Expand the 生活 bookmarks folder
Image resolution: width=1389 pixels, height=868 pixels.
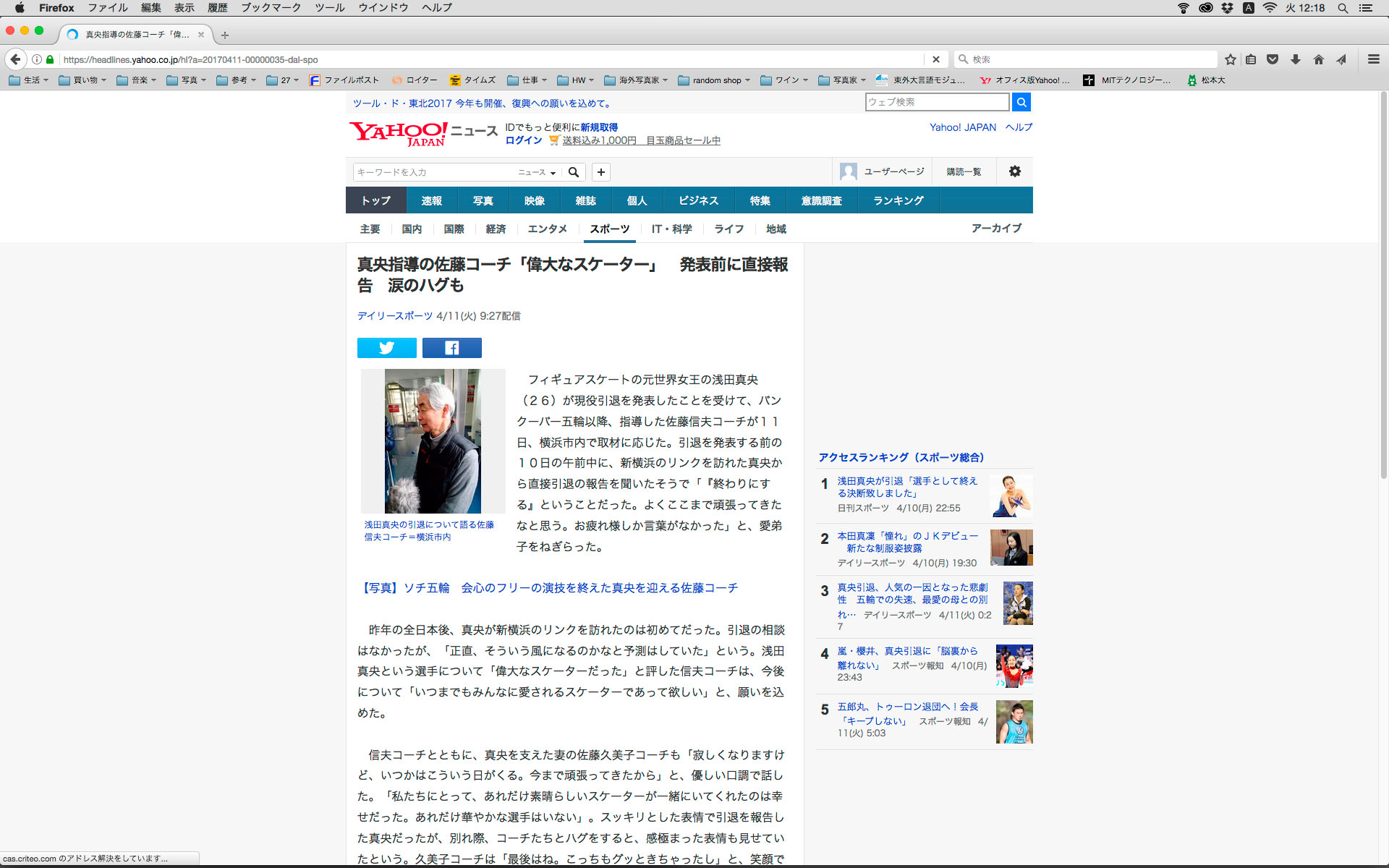click(x=29, y=80)
